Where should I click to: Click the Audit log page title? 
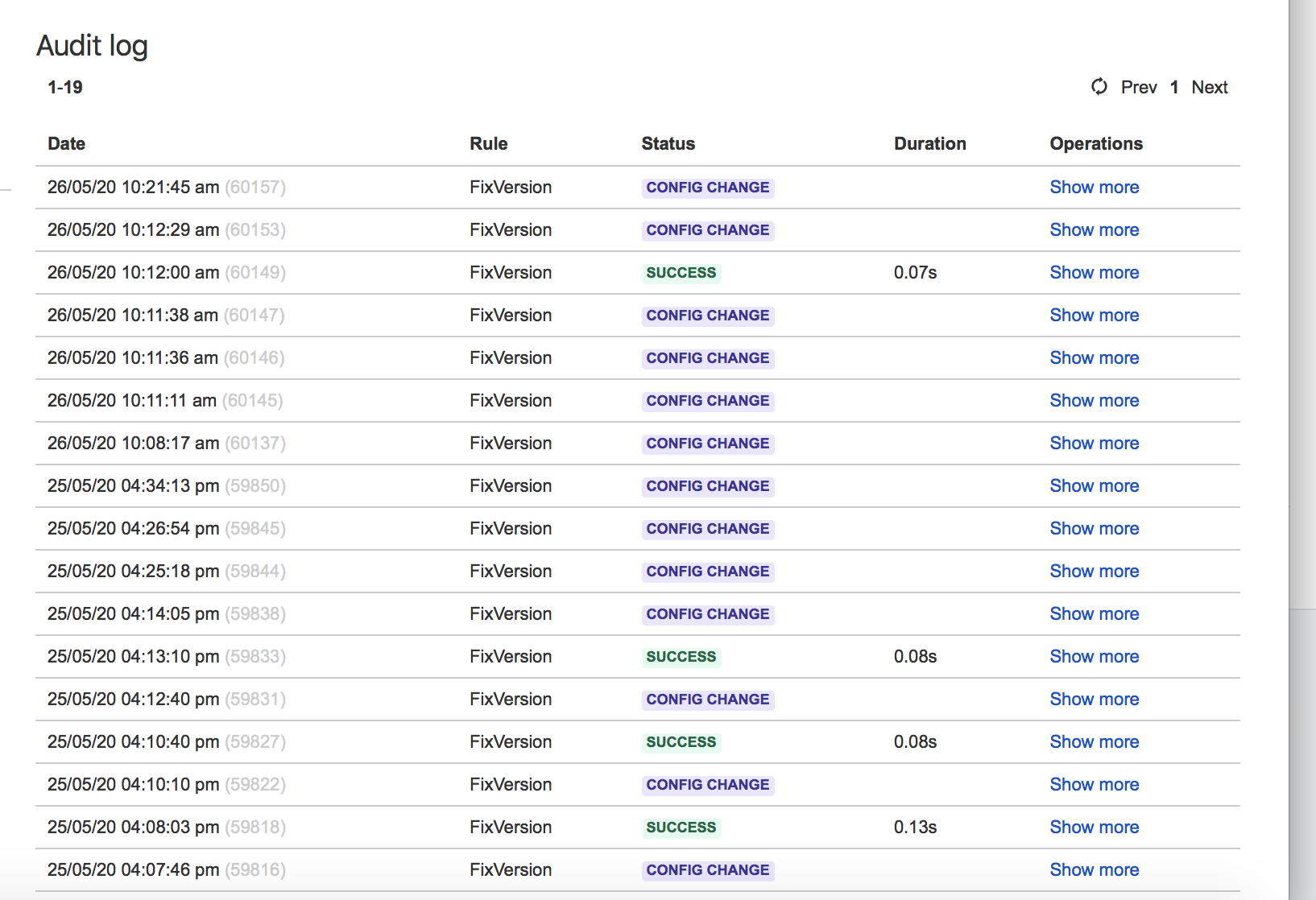(x=92, y=46)
